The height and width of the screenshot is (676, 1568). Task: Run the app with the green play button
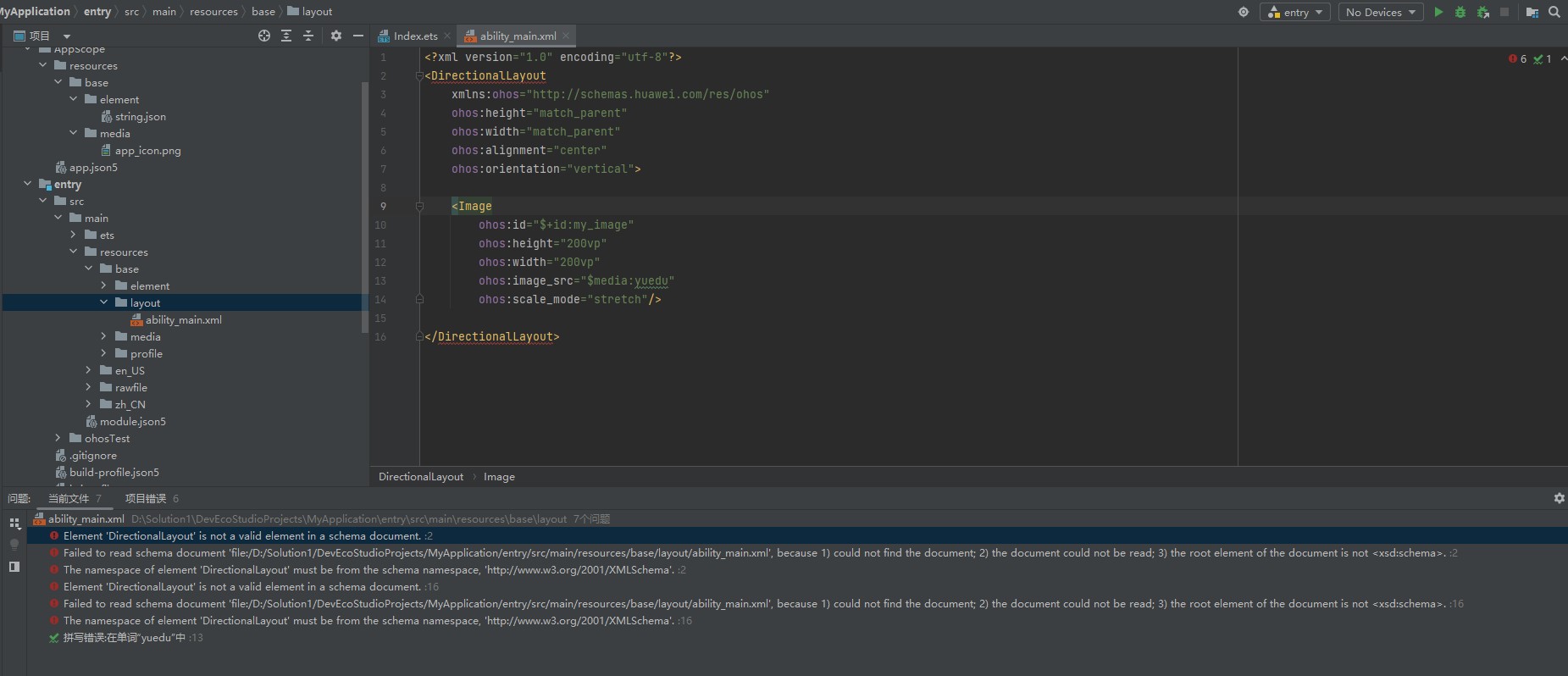[x=1438, y=12]
